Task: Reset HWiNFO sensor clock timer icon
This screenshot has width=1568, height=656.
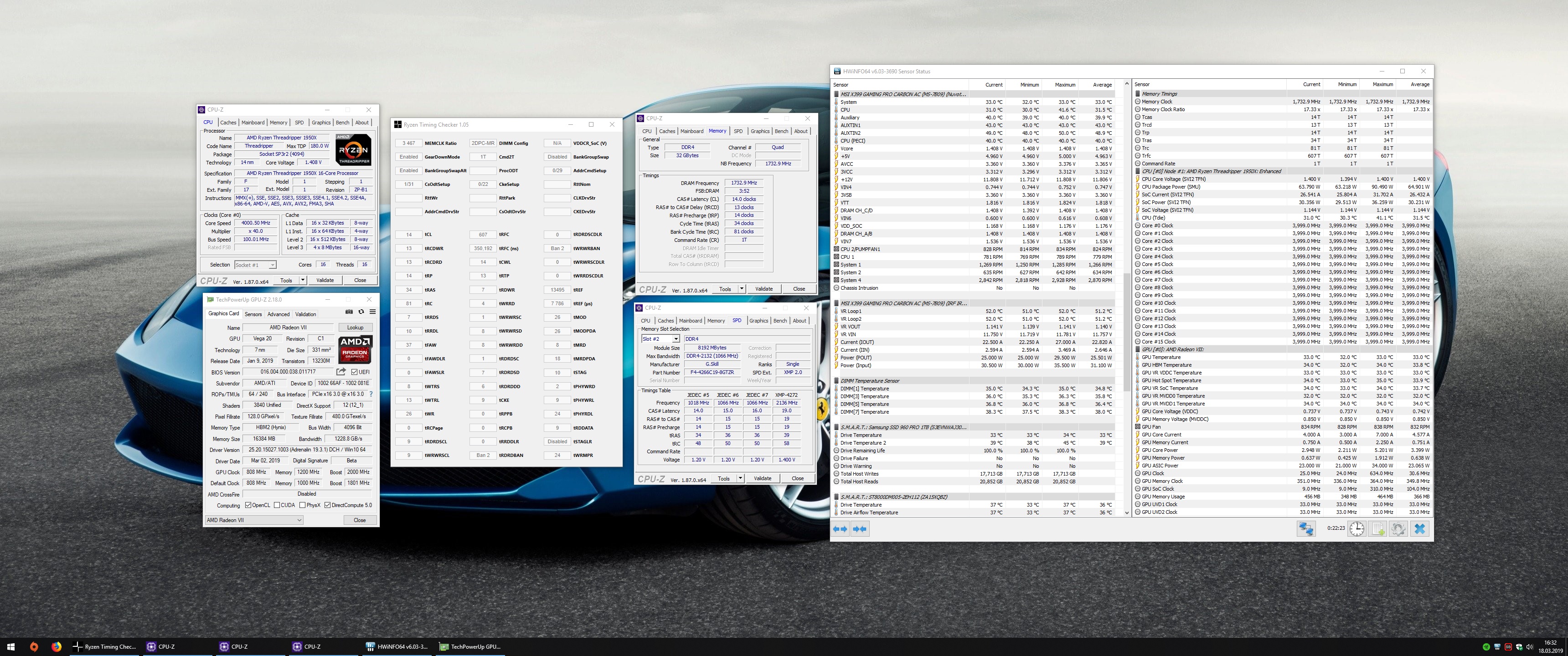Action: click(x=1357, y=529)
